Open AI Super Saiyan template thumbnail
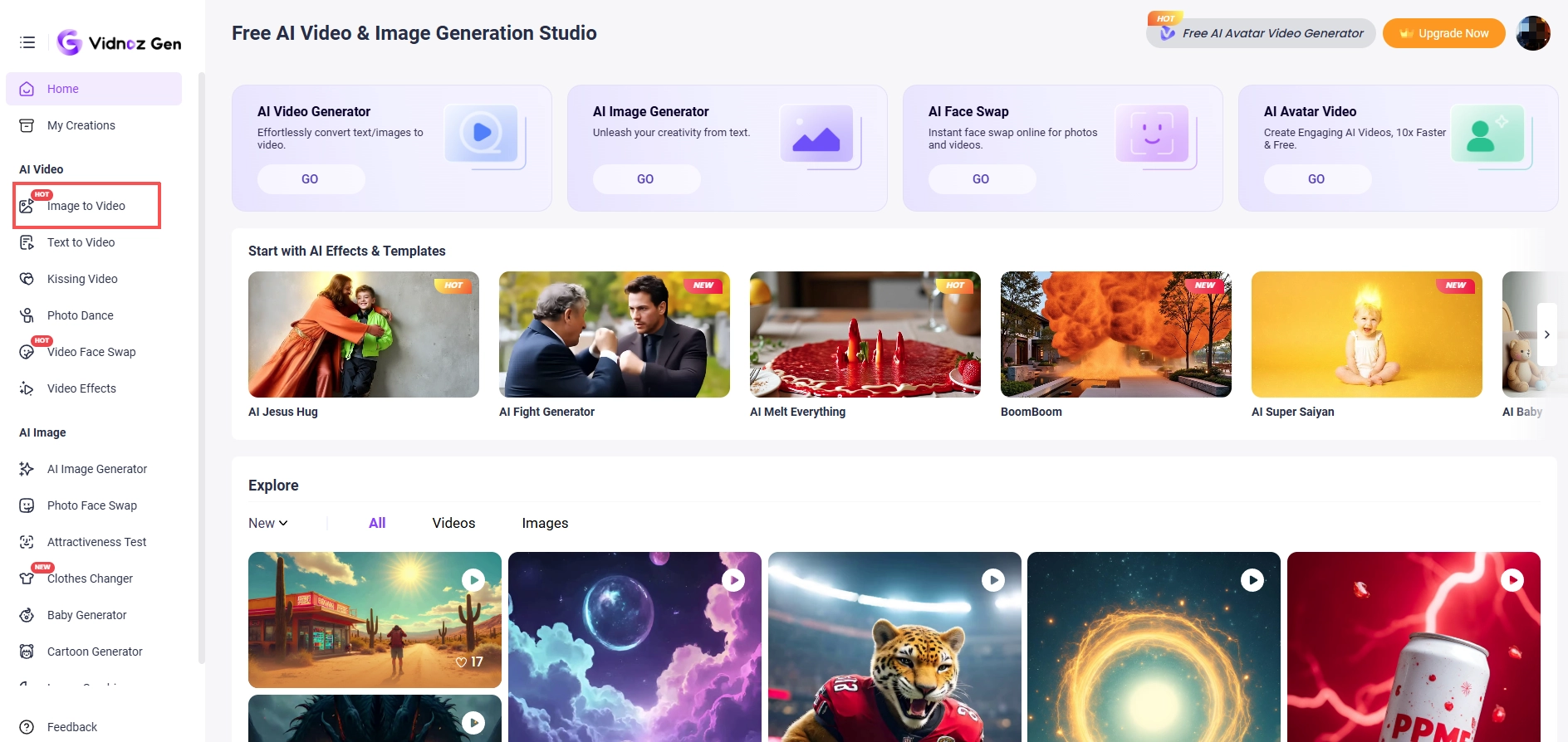Screen dimensions: 1568x742 (x=1367, y=334)
